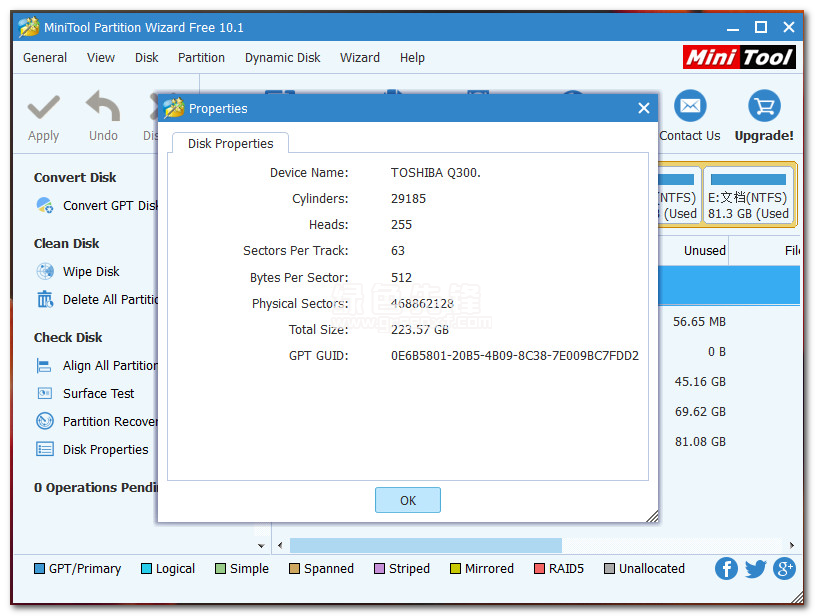
Task: Click the Upgrade! label
Action: [764, 136]
